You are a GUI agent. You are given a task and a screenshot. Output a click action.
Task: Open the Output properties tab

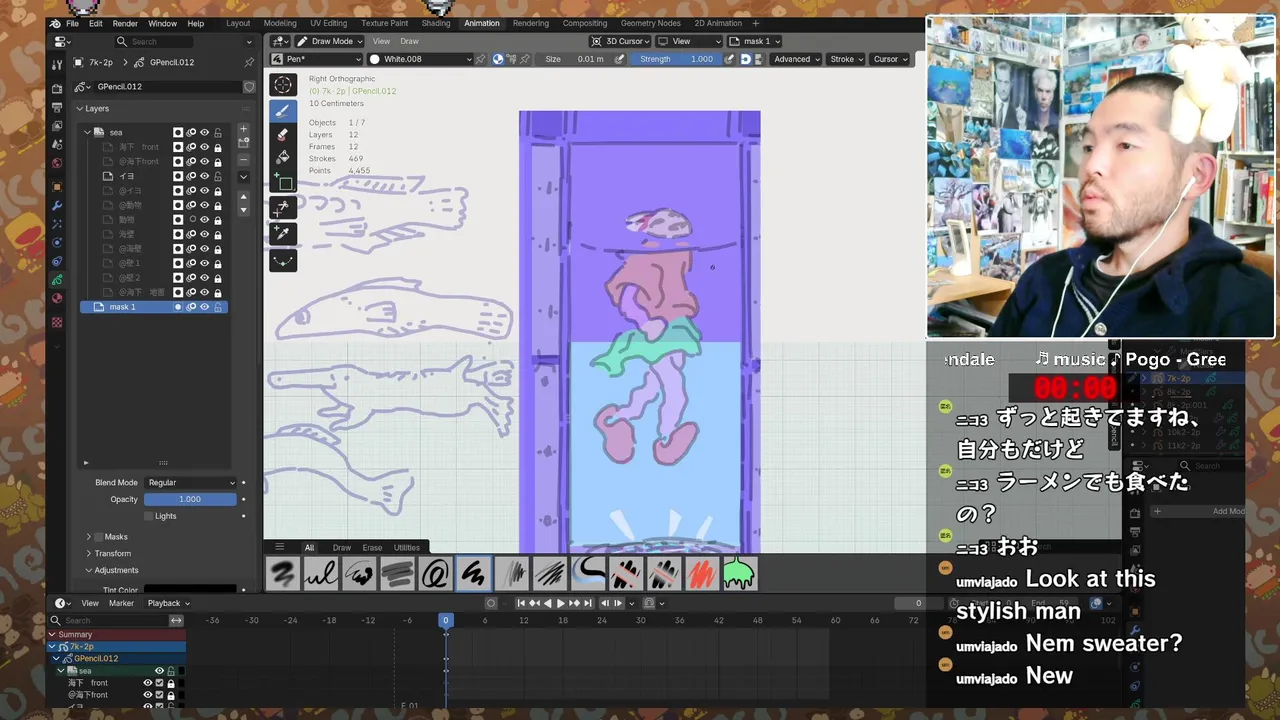tap(57, 108)
